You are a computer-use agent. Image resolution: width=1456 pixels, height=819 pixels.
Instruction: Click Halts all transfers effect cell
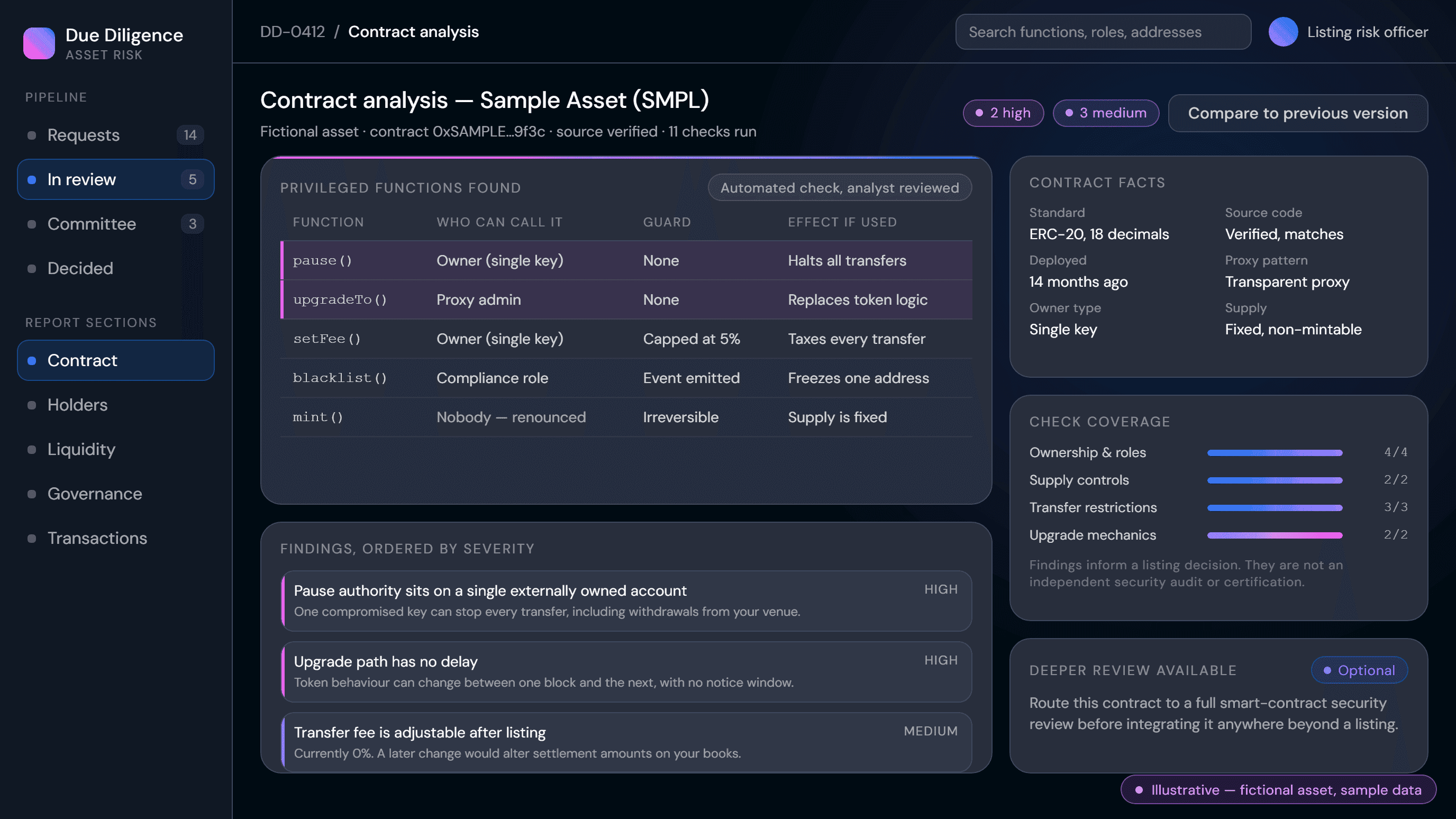(x=847, y=260)
